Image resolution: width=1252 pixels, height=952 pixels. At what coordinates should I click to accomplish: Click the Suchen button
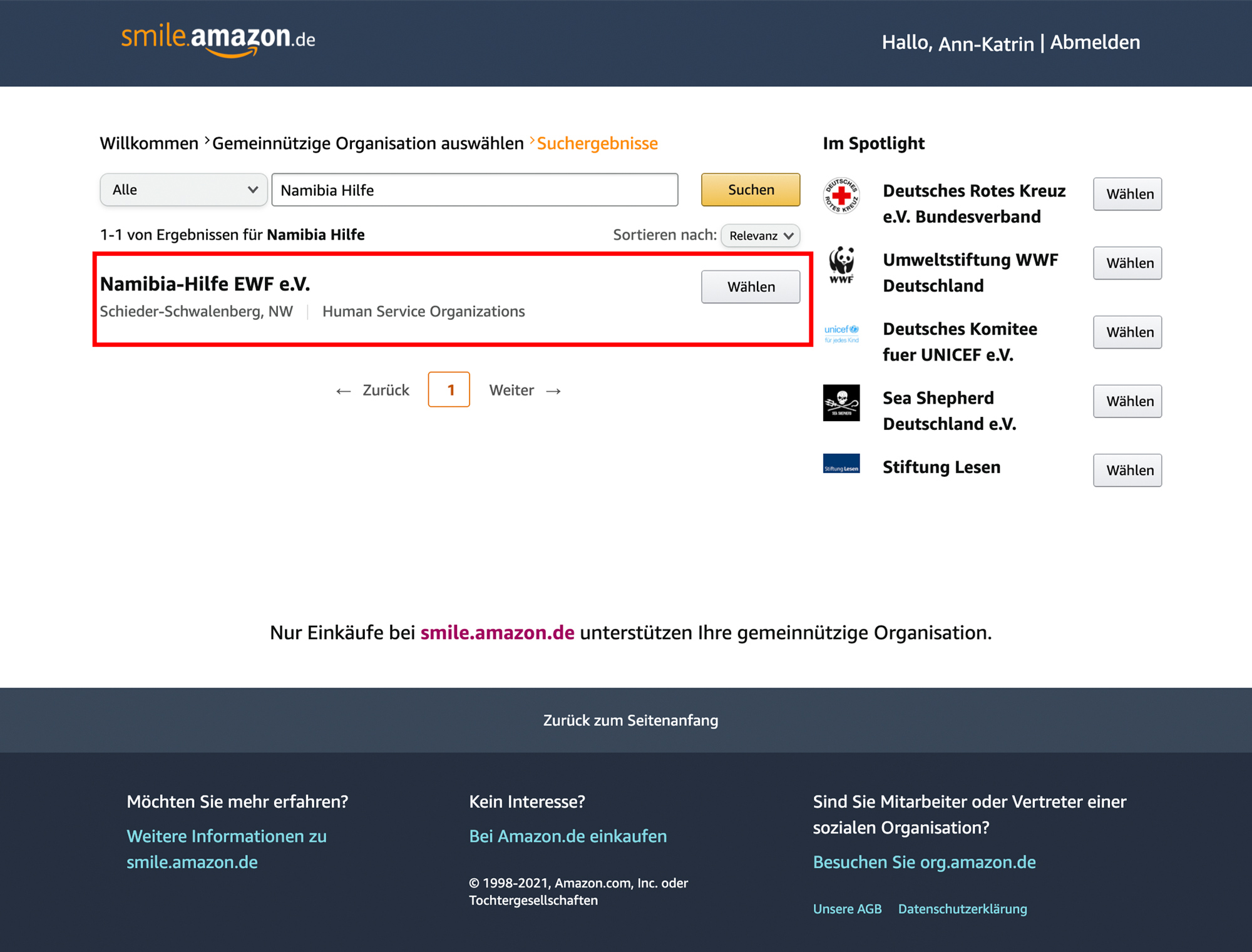point(751,190)
